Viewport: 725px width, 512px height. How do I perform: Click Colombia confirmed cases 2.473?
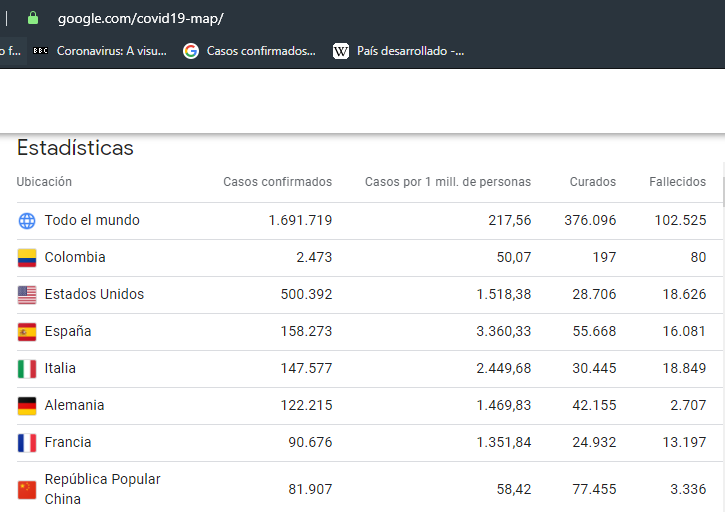pyautogui.click(x=314, y=257)
